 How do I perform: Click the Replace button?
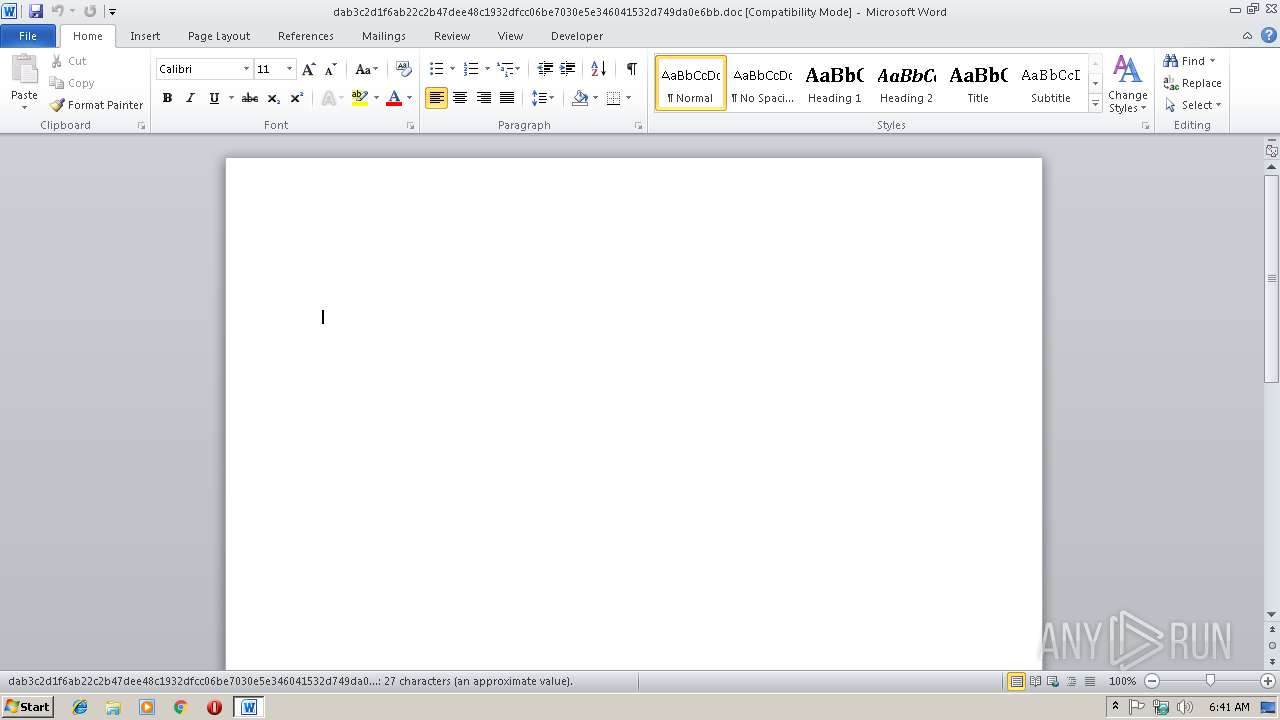pyautogui.click(x=1192, y=83)
